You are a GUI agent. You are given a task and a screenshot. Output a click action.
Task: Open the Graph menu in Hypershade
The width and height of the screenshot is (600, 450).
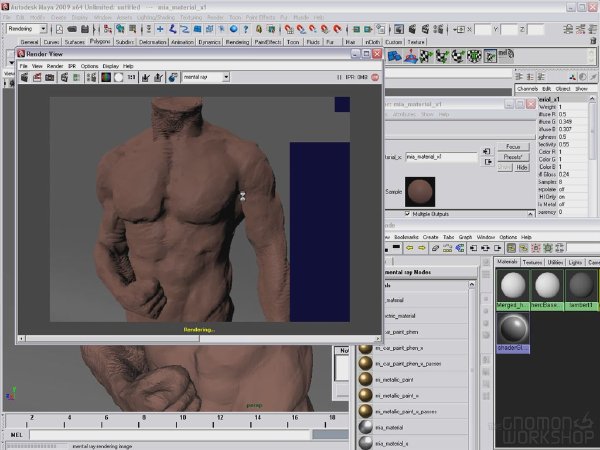[x=465, y=237]
